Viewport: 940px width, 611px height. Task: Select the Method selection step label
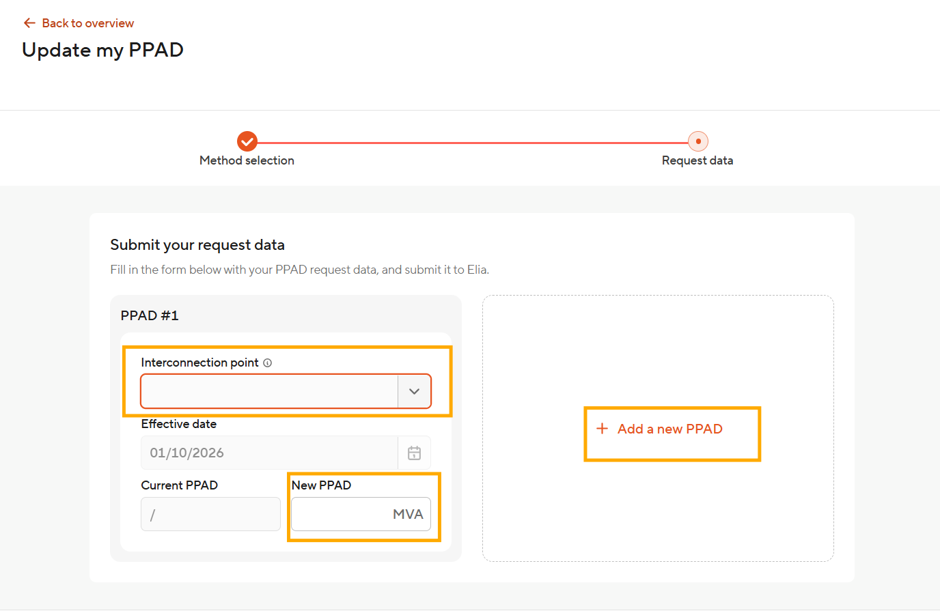[247, 161]
